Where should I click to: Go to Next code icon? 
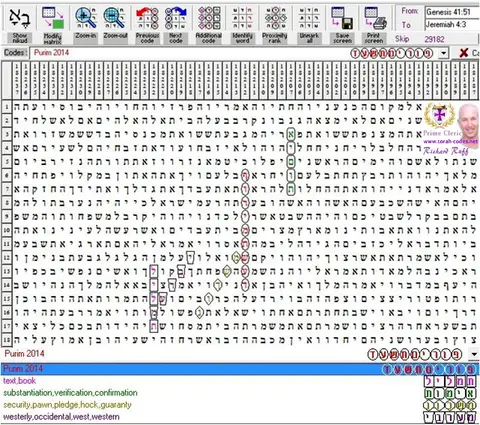pyautogui.click(x=176, y=18)
